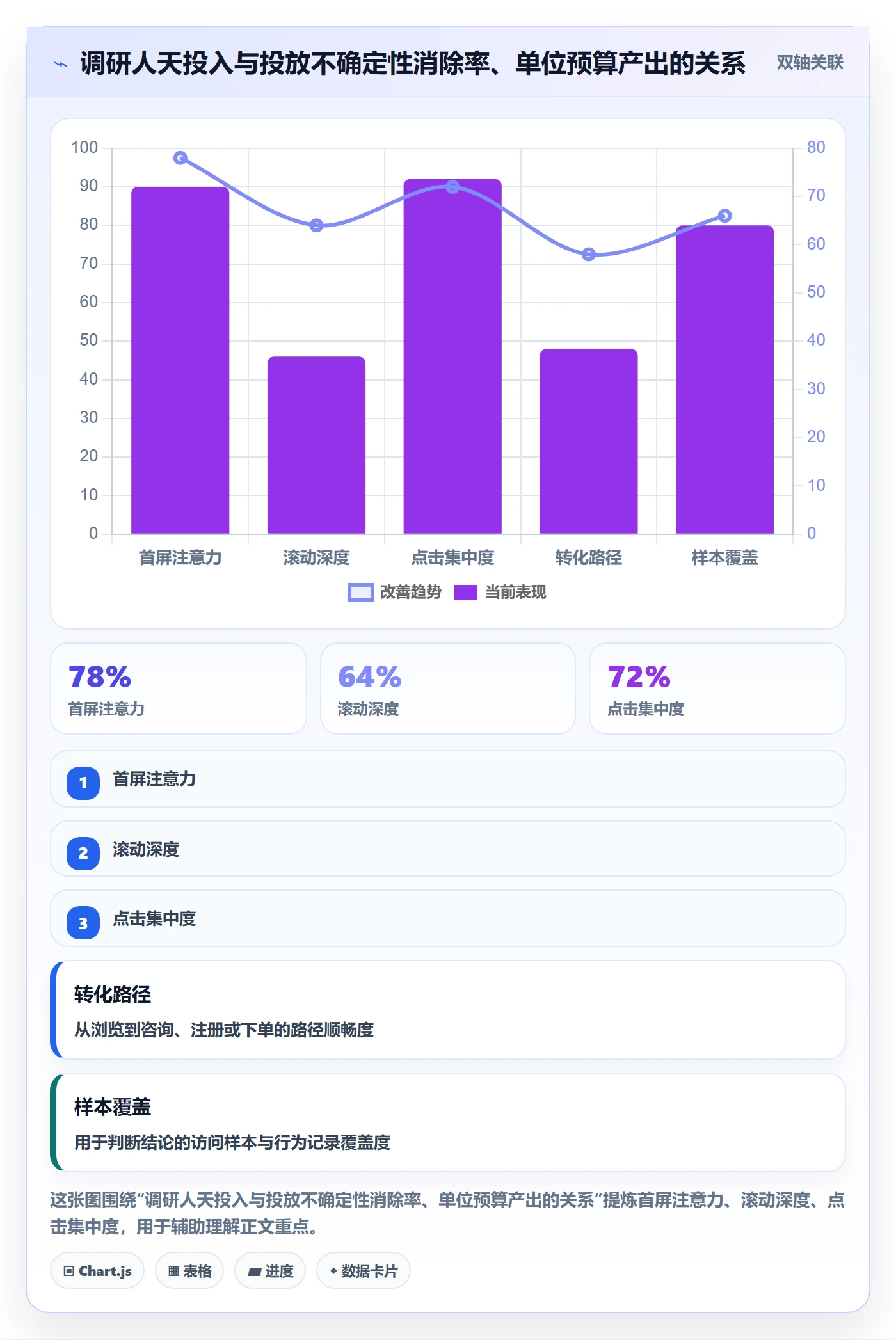Click the table grid icon in 表格 tag
This screenshot has width=896, height=1340.
[173, 1272]
